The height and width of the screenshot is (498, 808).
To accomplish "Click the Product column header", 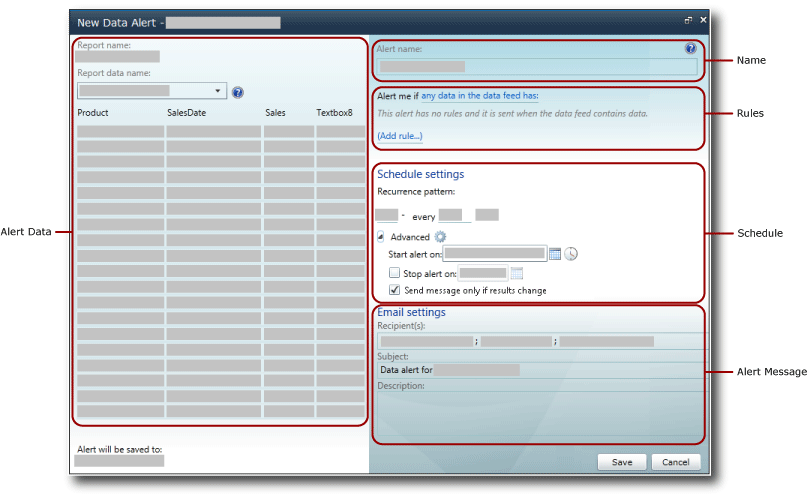I will 93,113.
